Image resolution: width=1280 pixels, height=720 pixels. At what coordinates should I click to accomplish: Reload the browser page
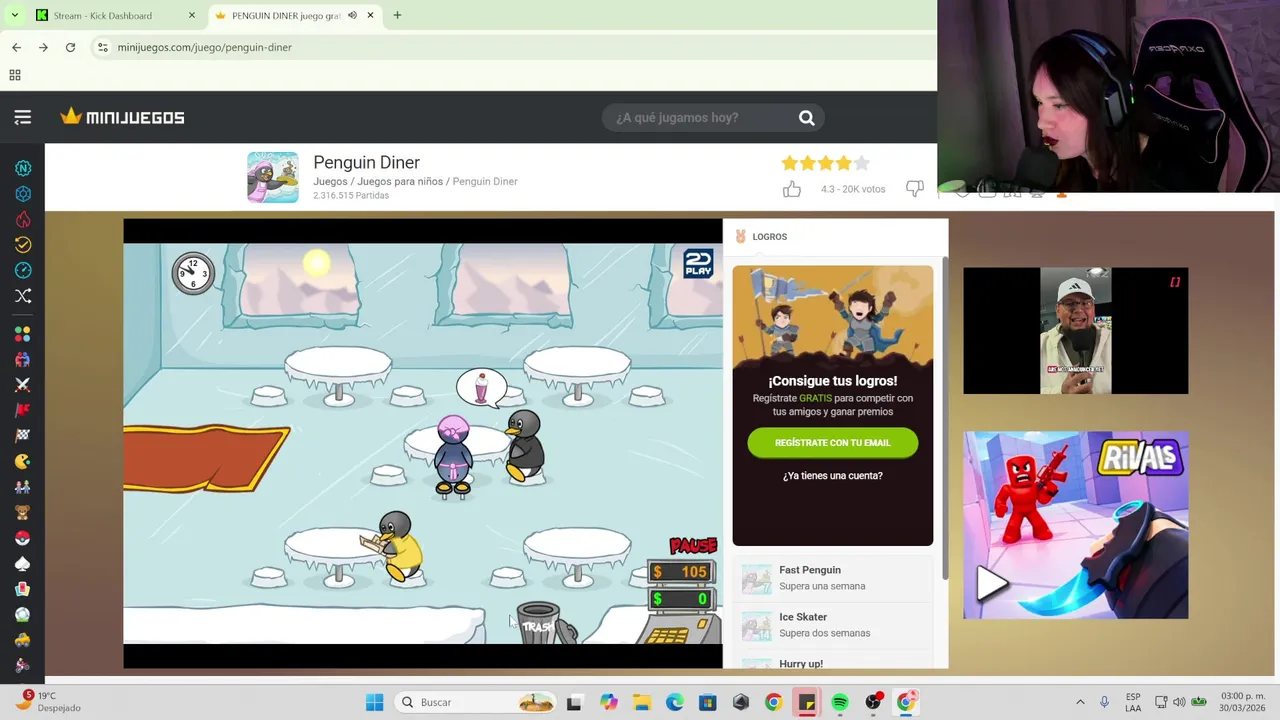70,47
